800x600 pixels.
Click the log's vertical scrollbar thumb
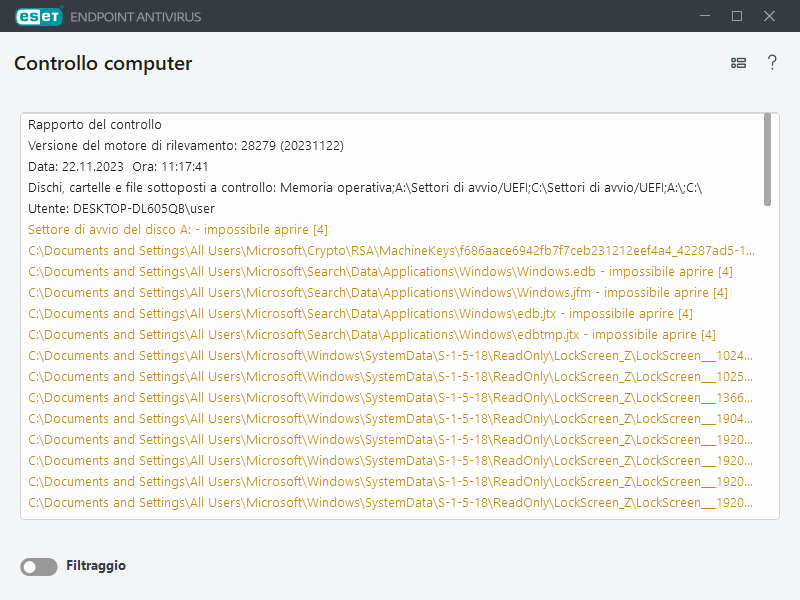coord(767,158)
